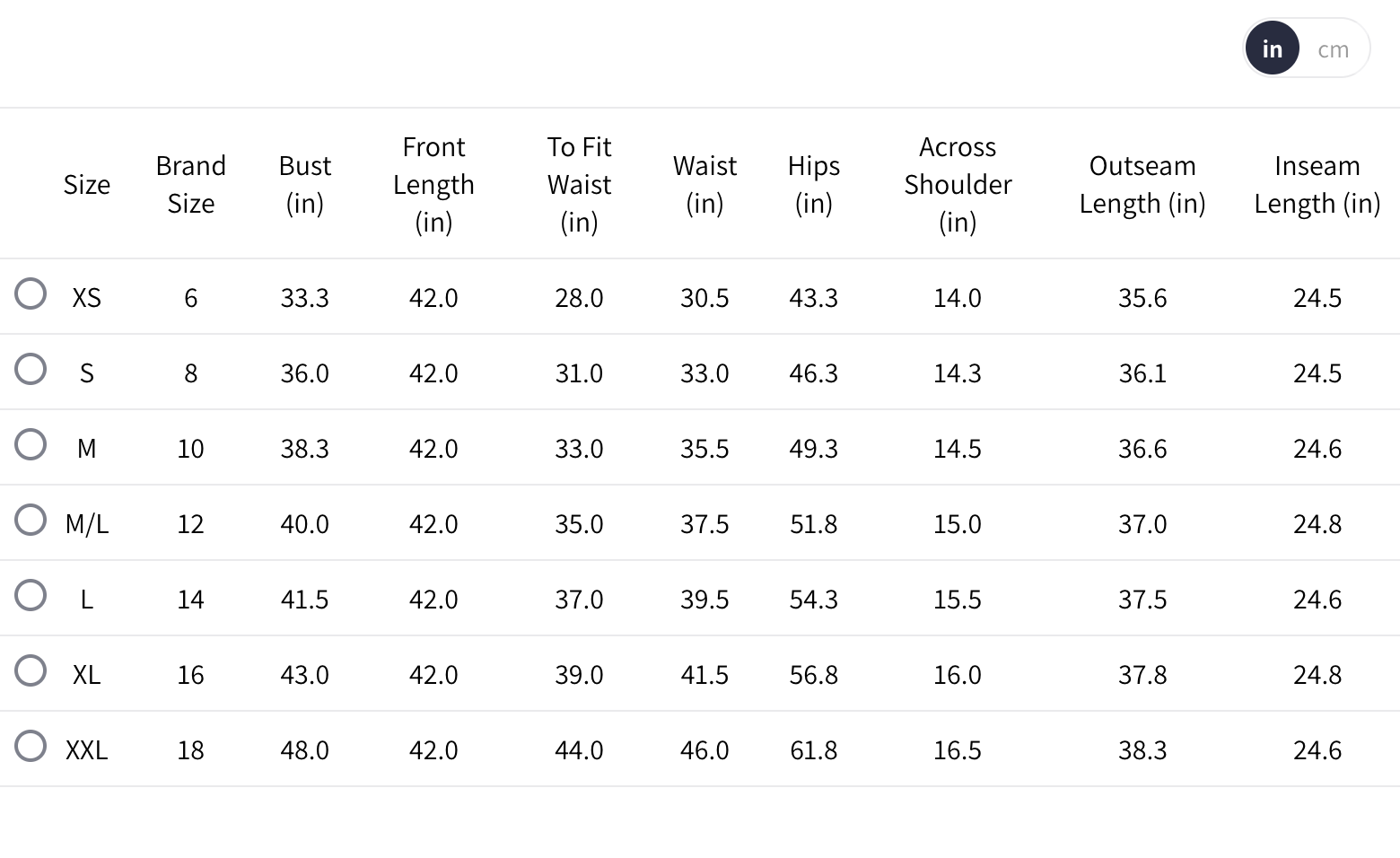Click the Size column header
Screen dimensions: 1400x858
coord(87,185)
